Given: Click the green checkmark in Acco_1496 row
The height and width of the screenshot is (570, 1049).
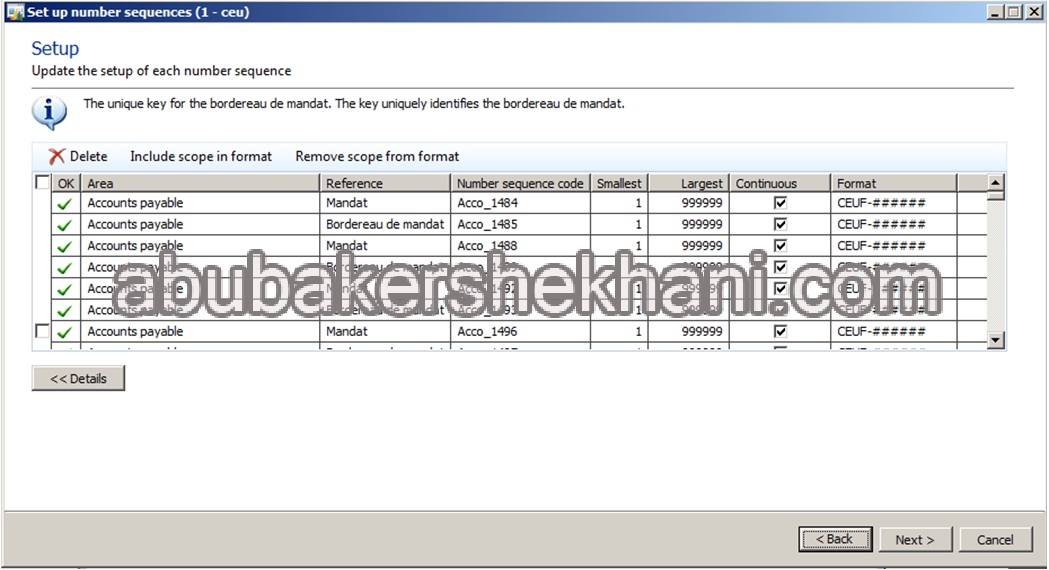Looking at the screenshot, I should click(x=65, y=332).
